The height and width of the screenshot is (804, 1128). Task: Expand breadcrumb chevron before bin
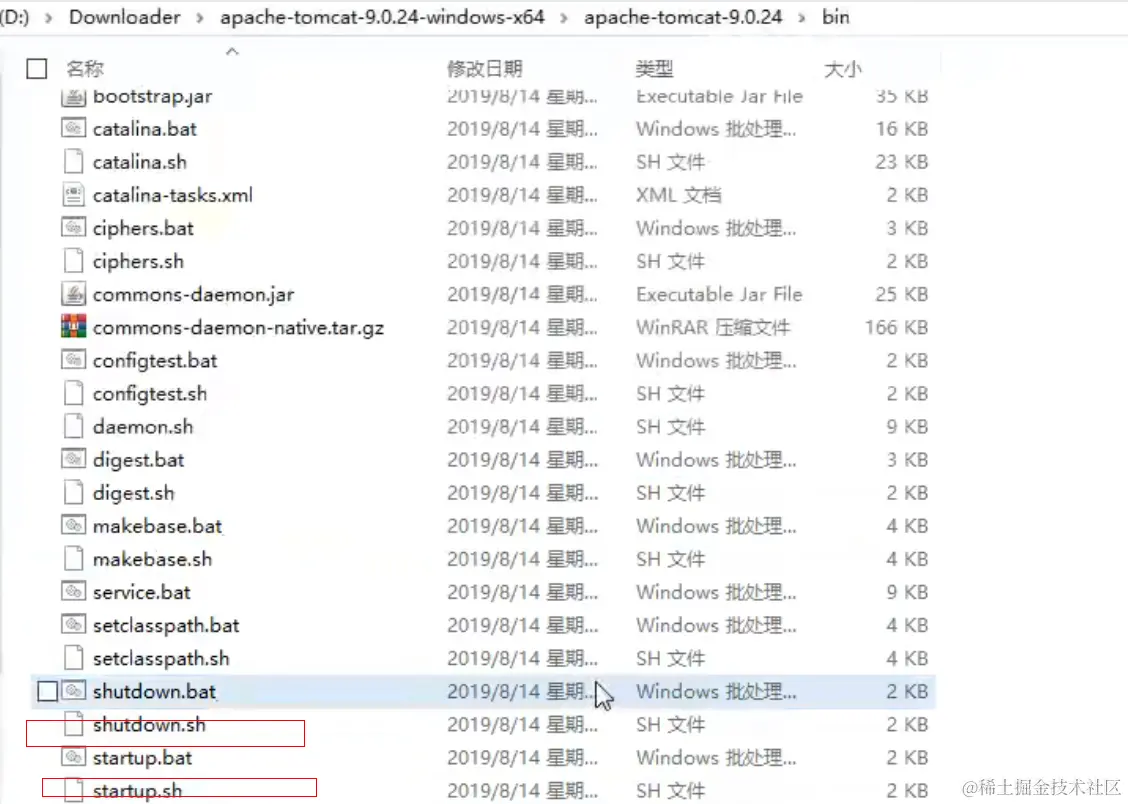click(801, 17)
